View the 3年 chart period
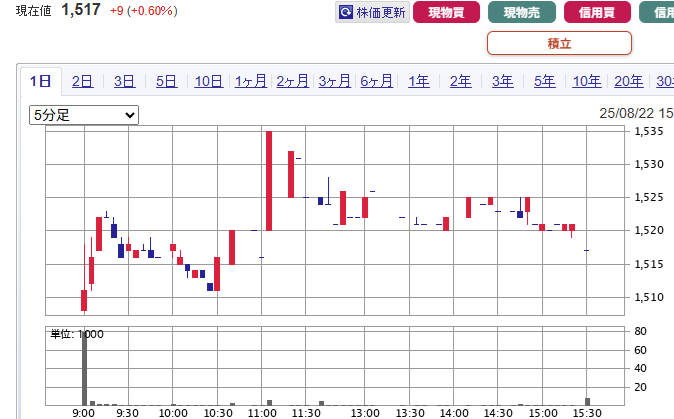 click(503, 81)
